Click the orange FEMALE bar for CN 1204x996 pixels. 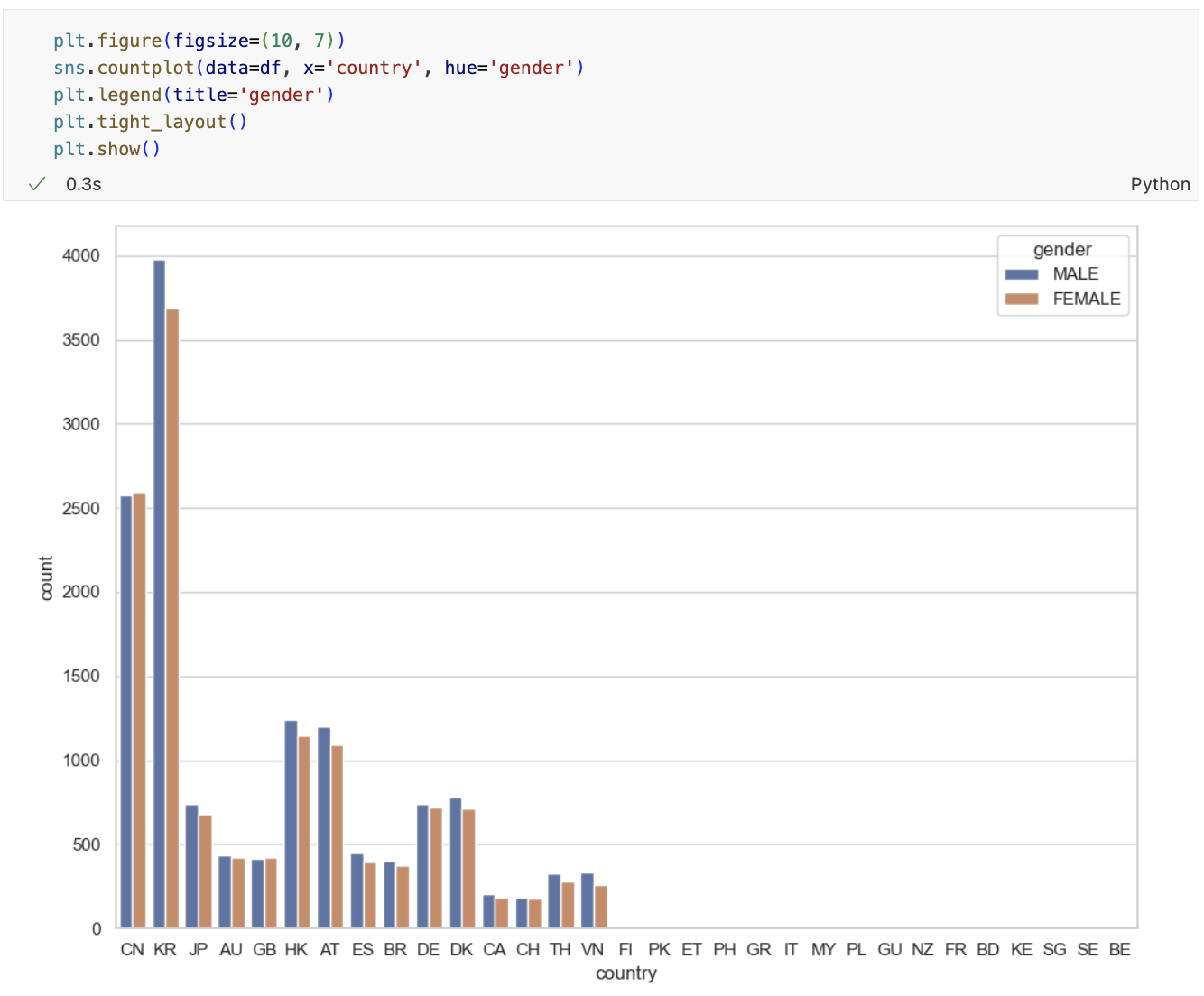(x=139, y=711)
